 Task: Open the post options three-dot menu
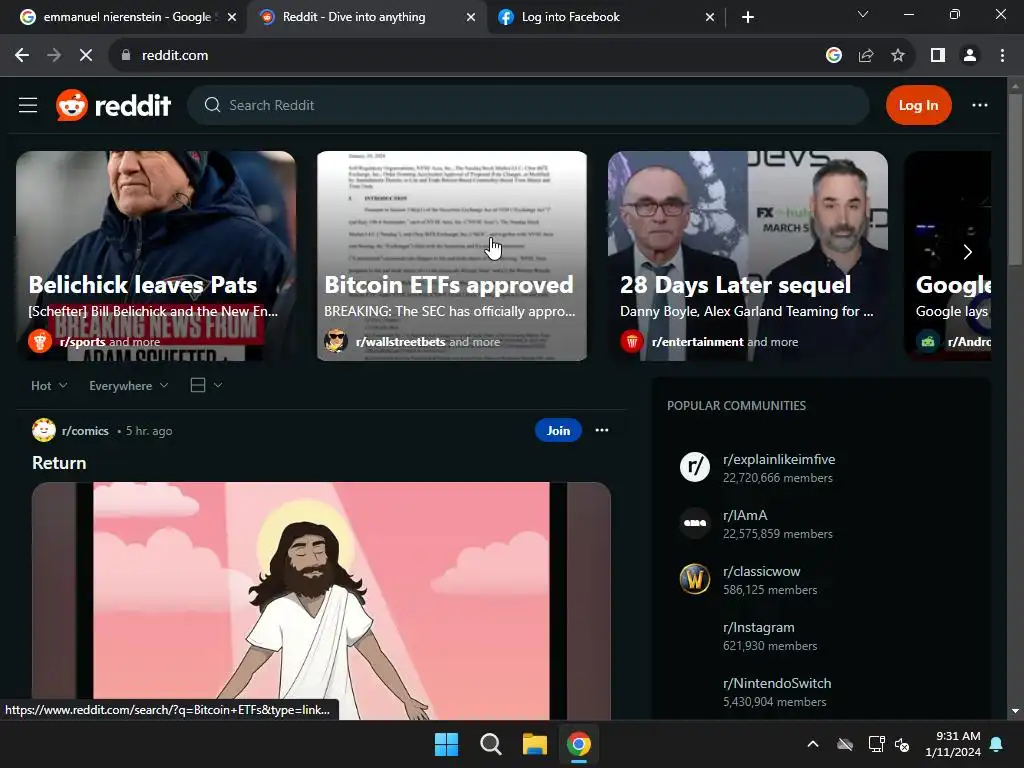pyautogui.click(x=601, y=430)
